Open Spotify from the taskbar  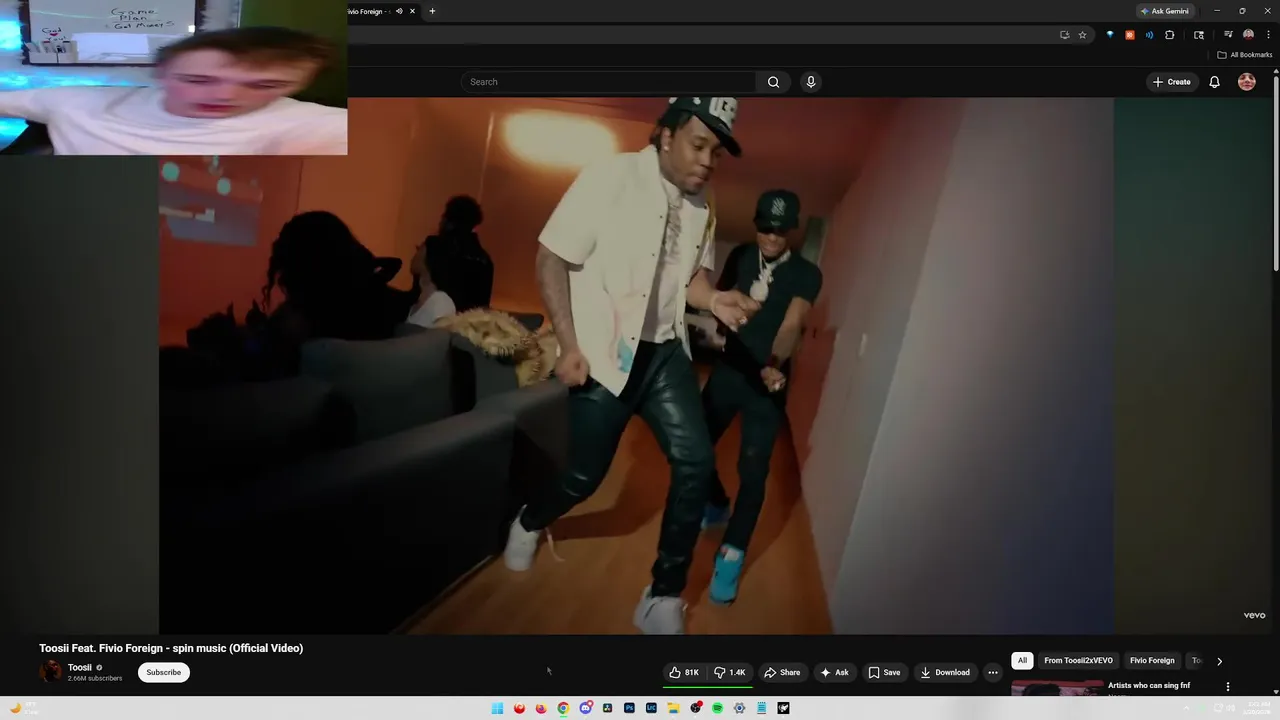[717, 708]
